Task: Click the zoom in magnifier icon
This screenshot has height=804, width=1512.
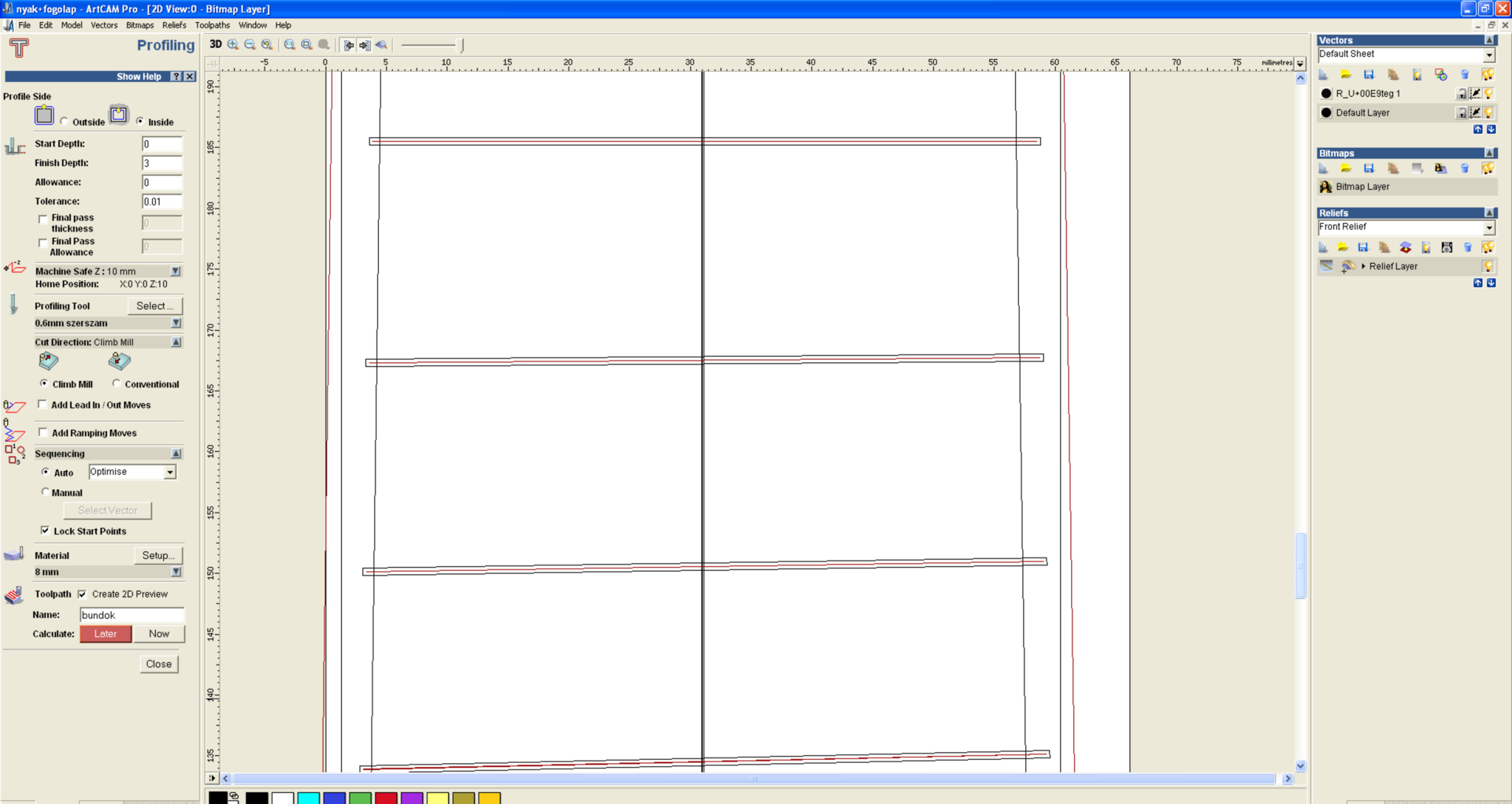Action: coord(233,45)
